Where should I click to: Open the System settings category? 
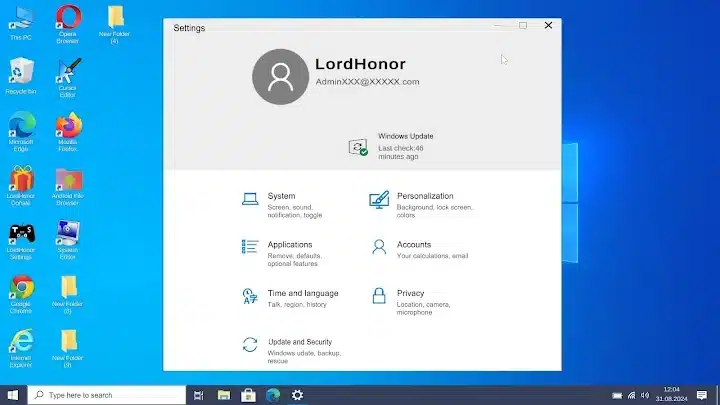pos(282,205)
